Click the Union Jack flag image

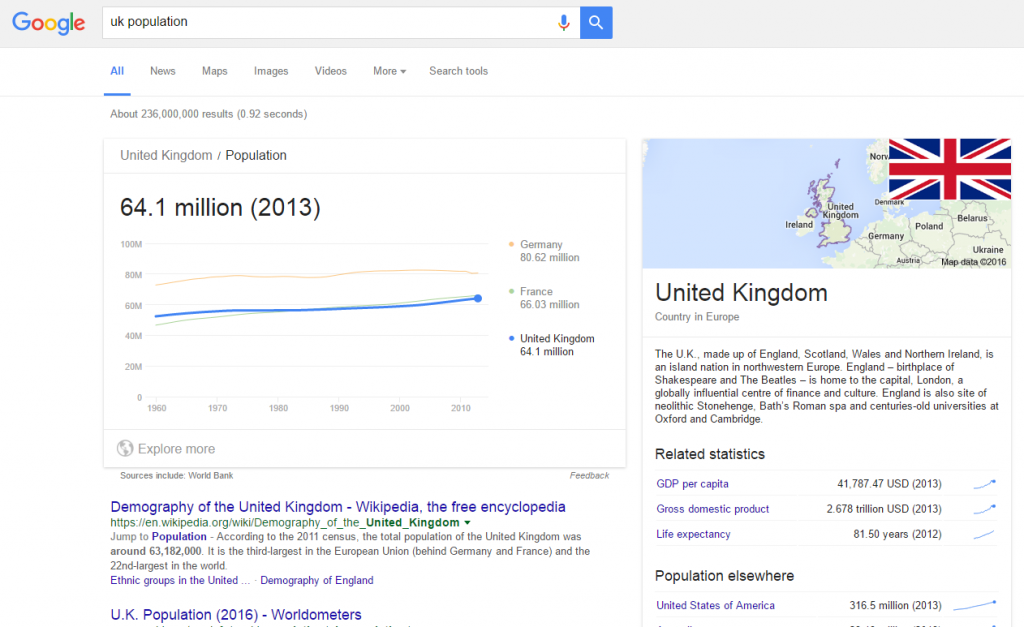pos(950,169)
